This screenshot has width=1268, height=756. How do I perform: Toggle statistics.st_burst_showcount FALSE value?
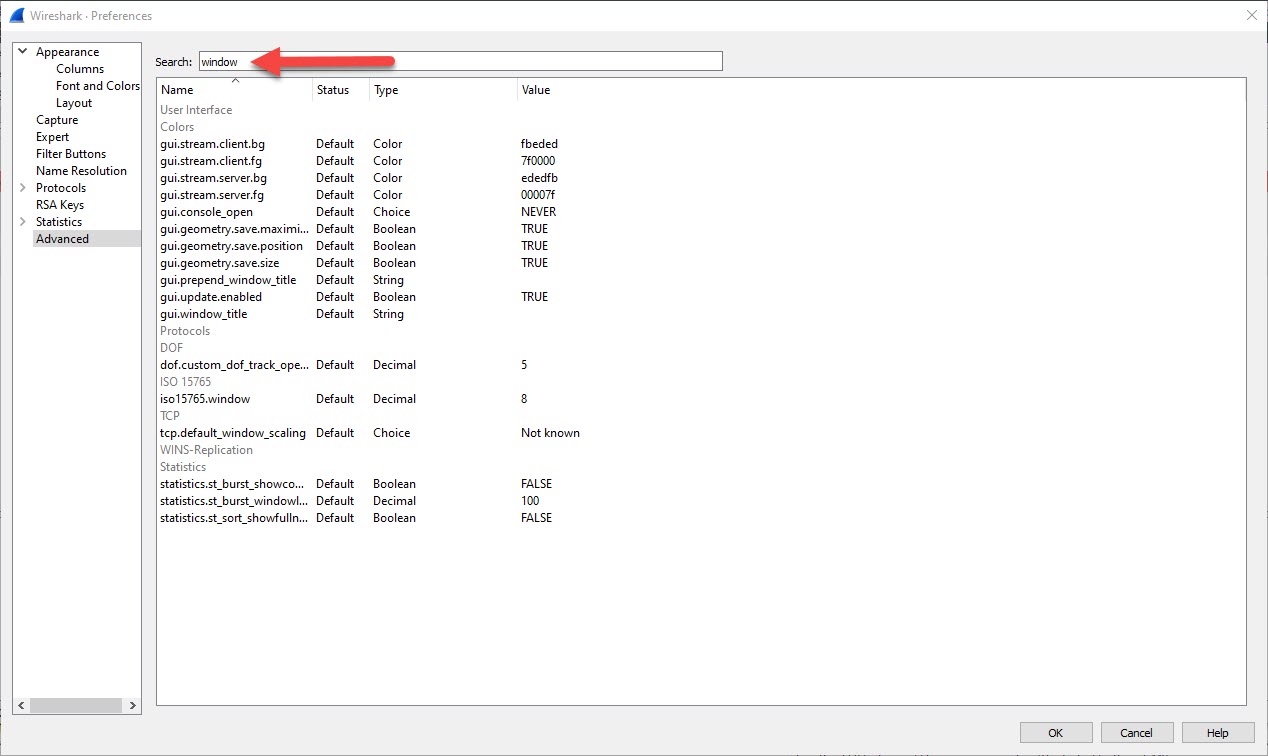pos(536,484)
